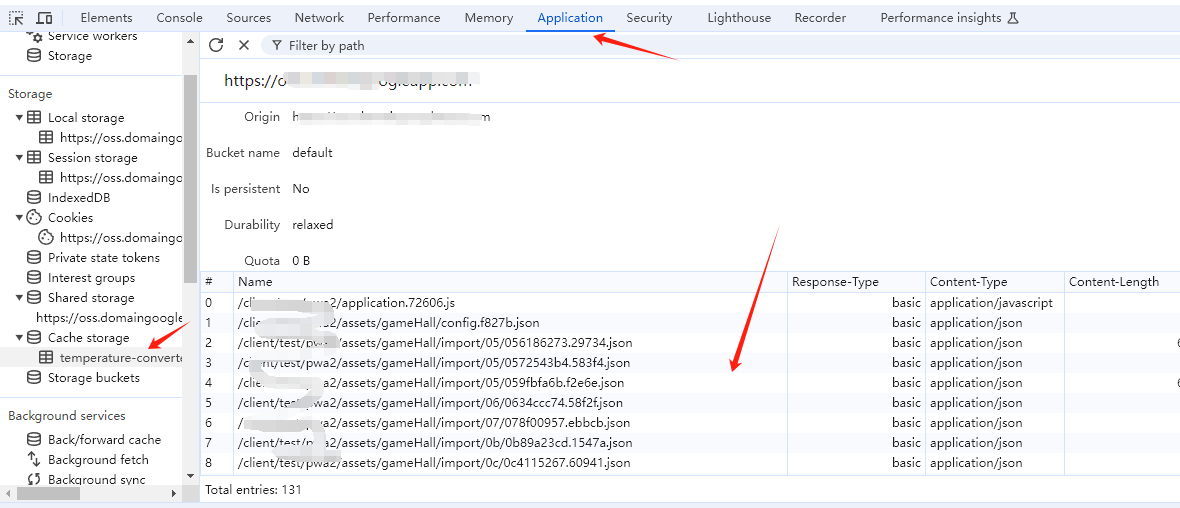Click the Performance insights flask icon
This screenshot has width=1180, height=508.
point(1012,18)
